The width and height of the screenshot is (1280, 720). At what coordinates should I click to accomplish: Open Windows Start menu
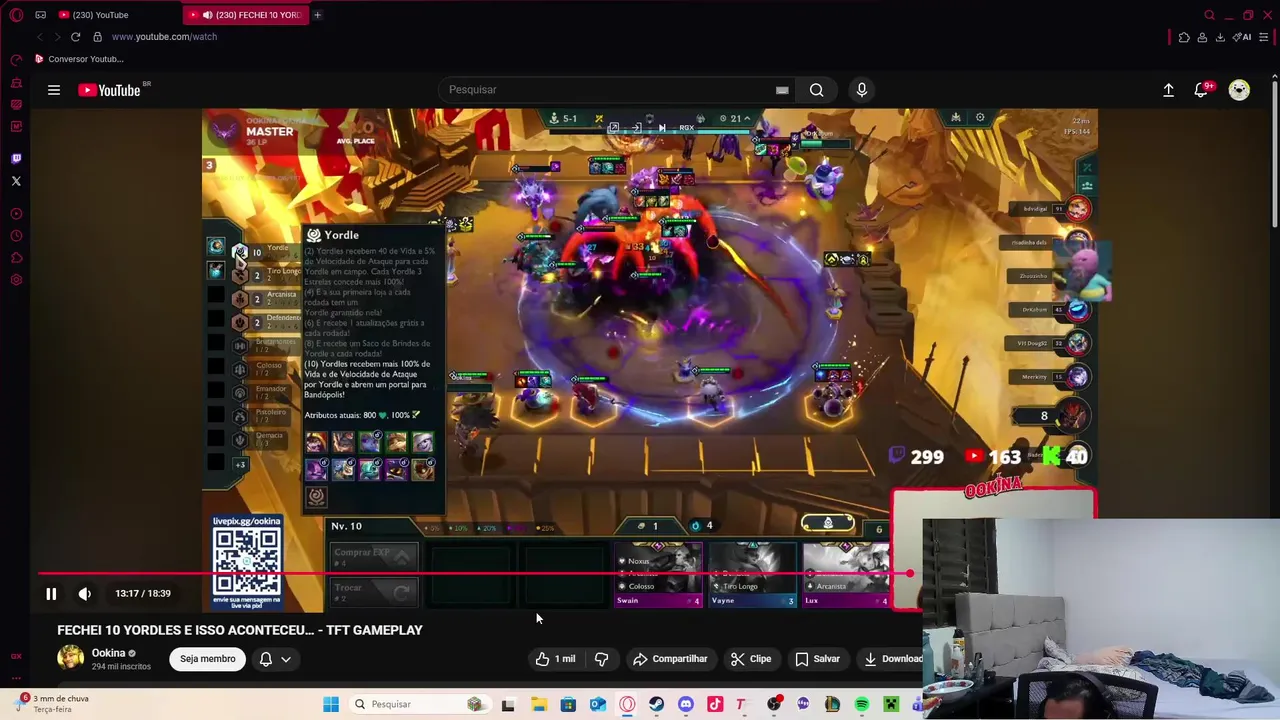tap(331, 705)
